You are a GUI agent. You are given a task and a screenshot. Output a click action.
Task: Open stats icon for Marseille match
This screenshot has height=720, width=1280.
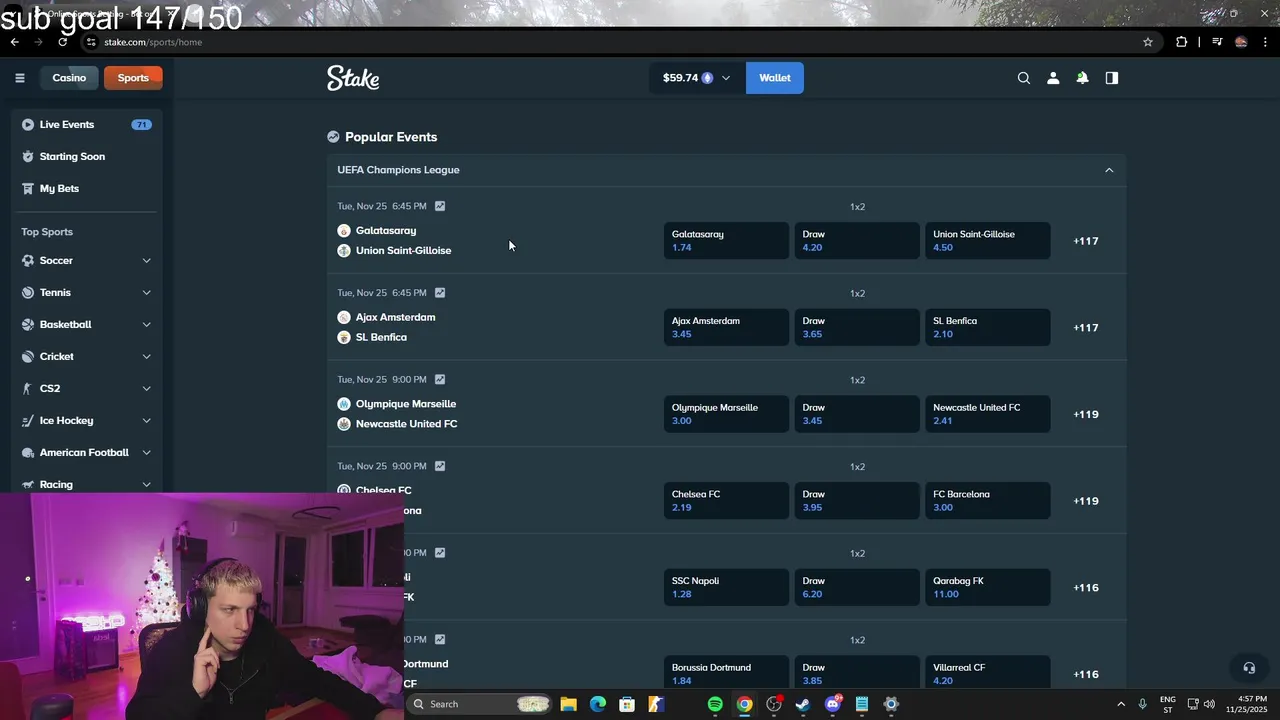click(x=440, y=380)
